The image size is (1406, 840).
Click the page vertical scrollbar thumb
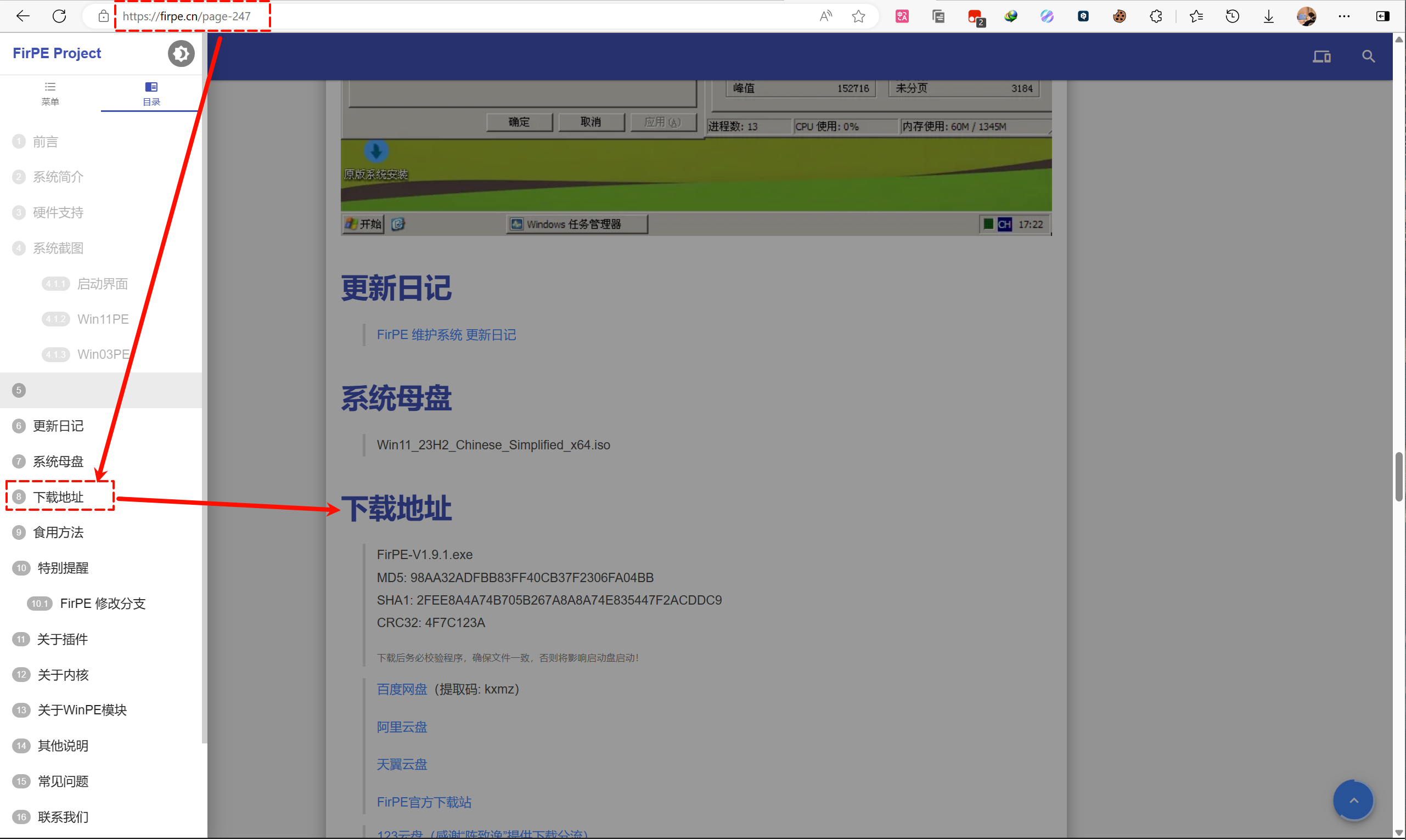1398,477
